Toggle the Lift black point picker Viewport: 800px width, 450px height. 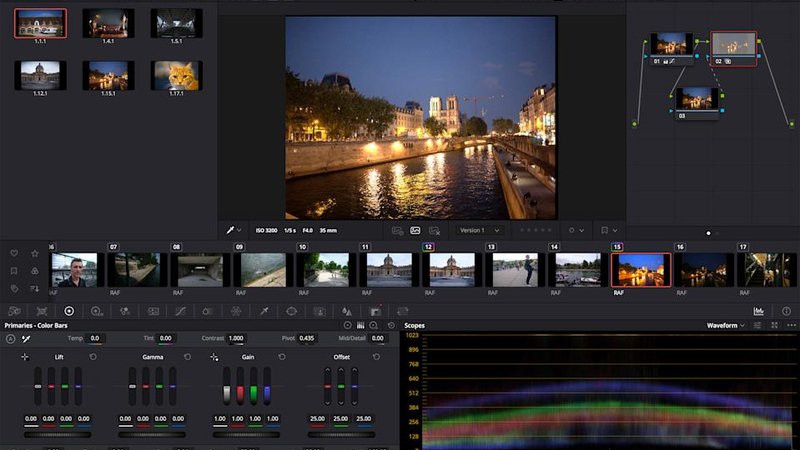click(x=24, y=357)
